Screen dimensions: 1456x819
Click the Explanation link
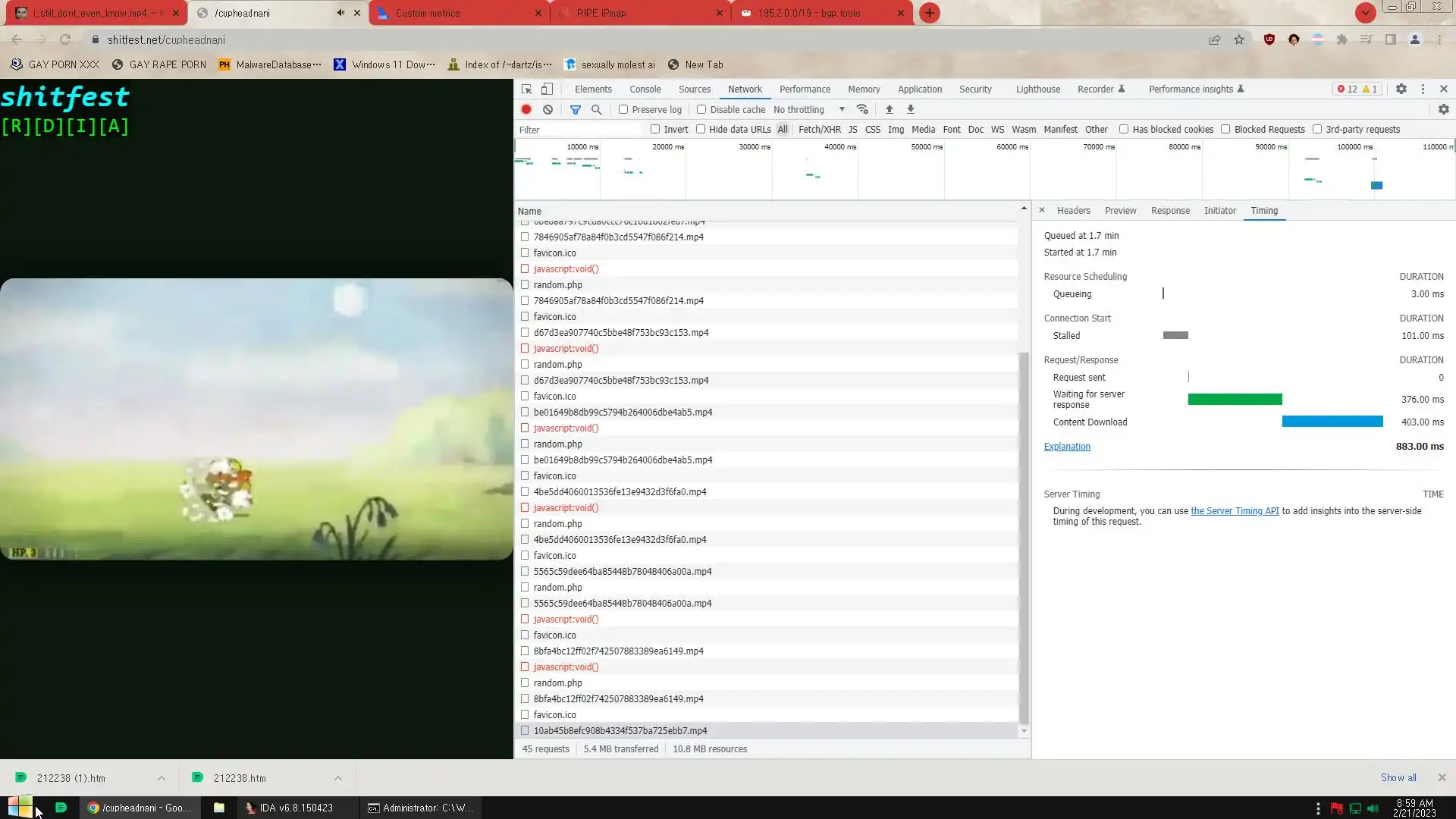pos(1066,446)
